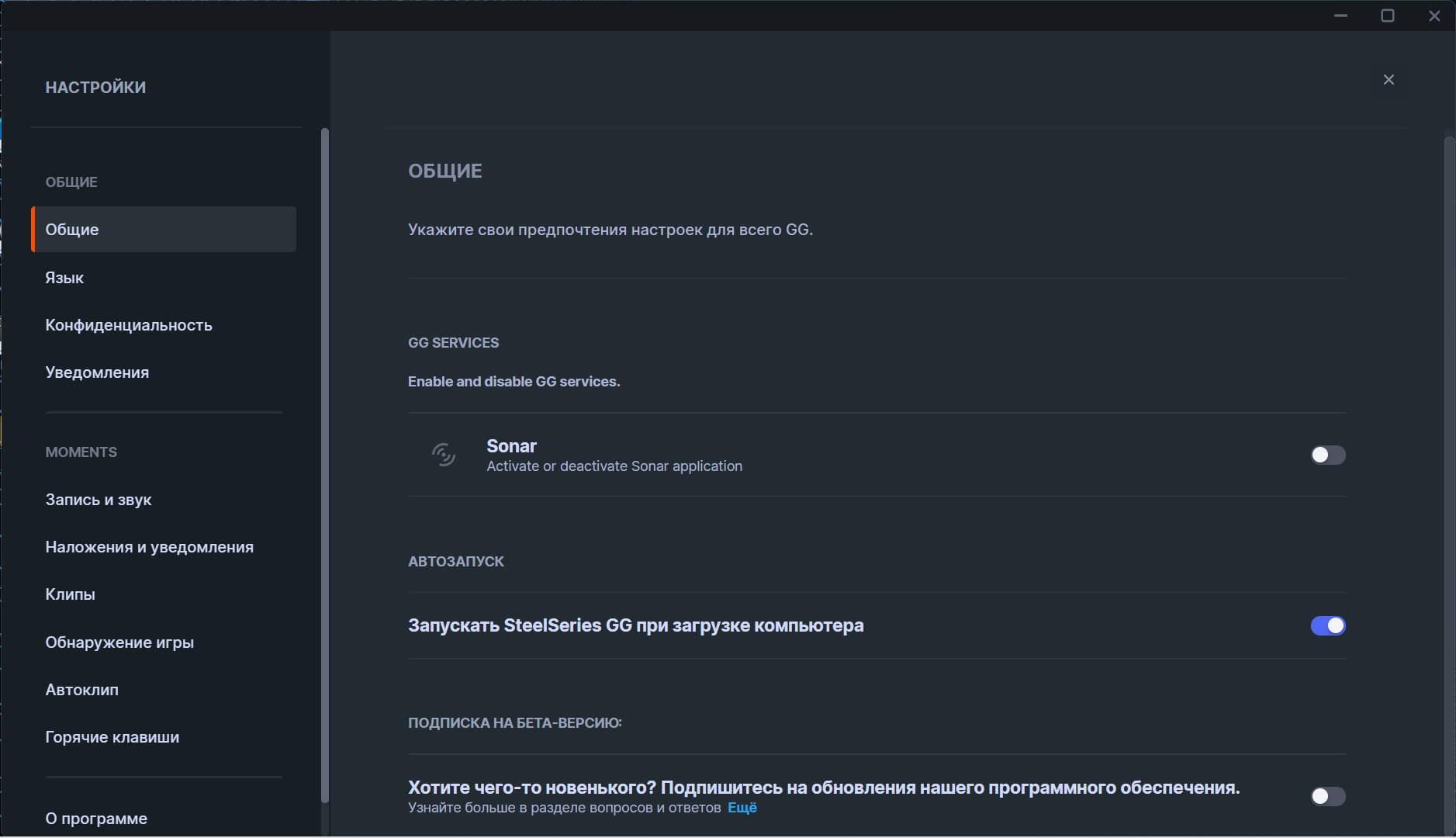Viewport: 1456px width, 838px height.
Task: Open Обнаружение игры settings
Action: tap(119, 642)
